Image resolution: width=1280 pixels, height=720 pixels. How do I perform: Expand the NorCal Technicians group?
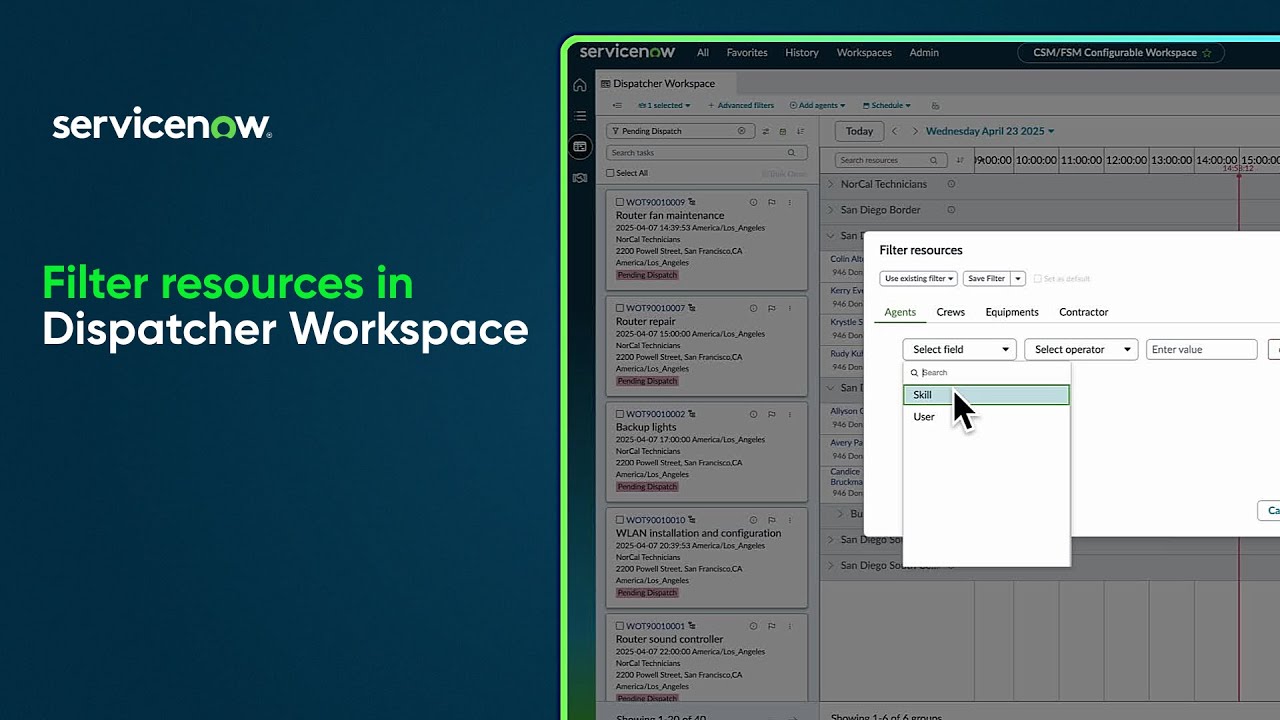pos(831,184)
